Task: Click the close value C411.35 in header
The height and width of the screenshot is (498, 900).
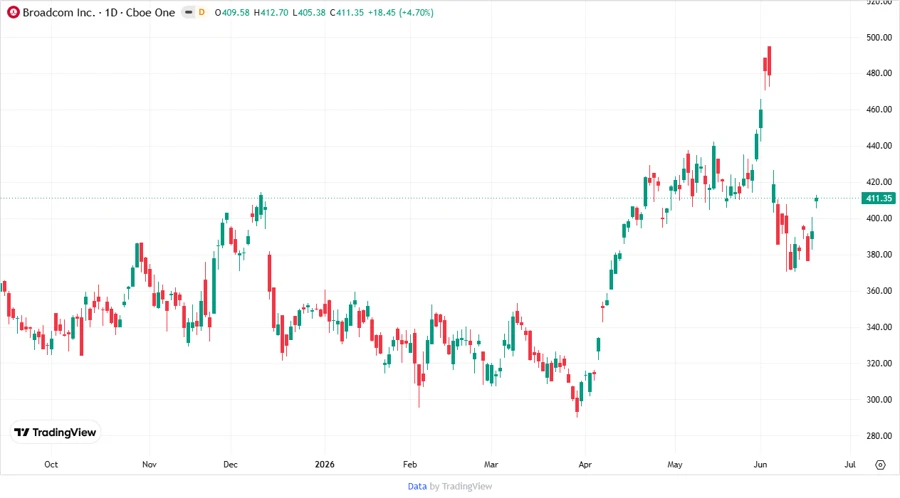Action: [347, 13]
